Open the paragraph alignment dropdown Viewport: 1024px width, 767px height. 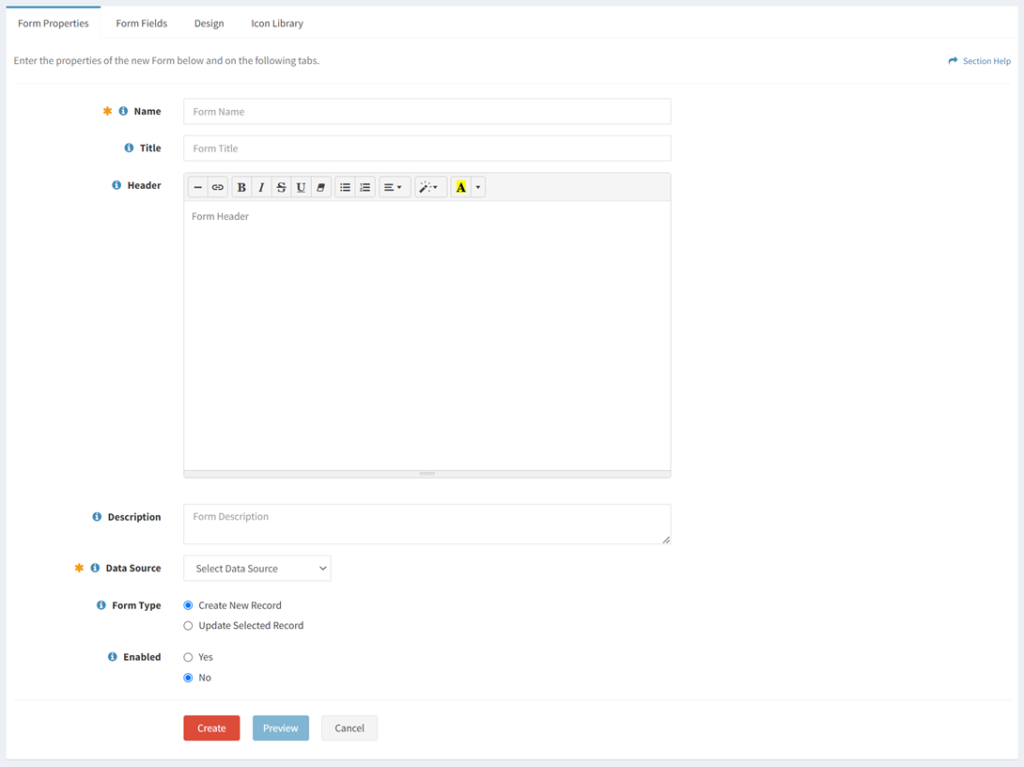393,187
